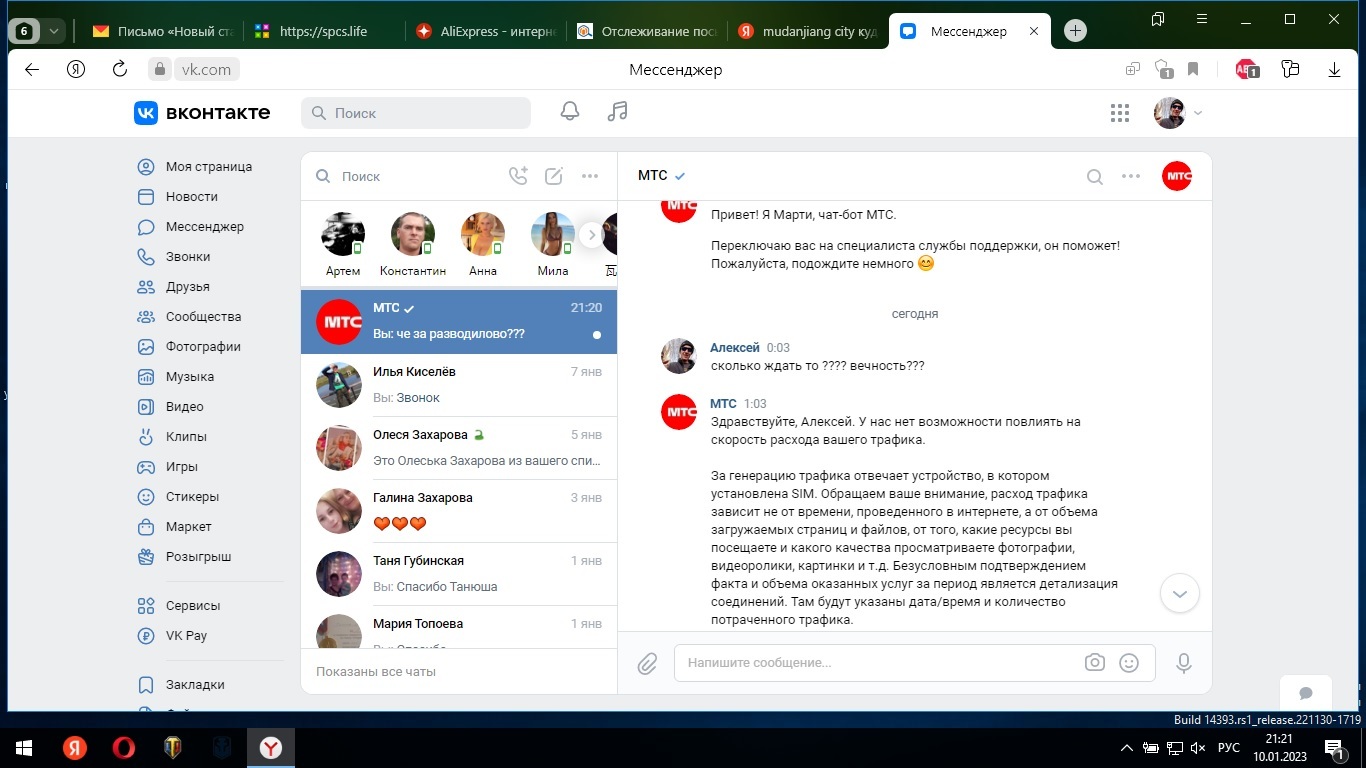
Task: Open Windows Start menu
Action: [23, 748]
